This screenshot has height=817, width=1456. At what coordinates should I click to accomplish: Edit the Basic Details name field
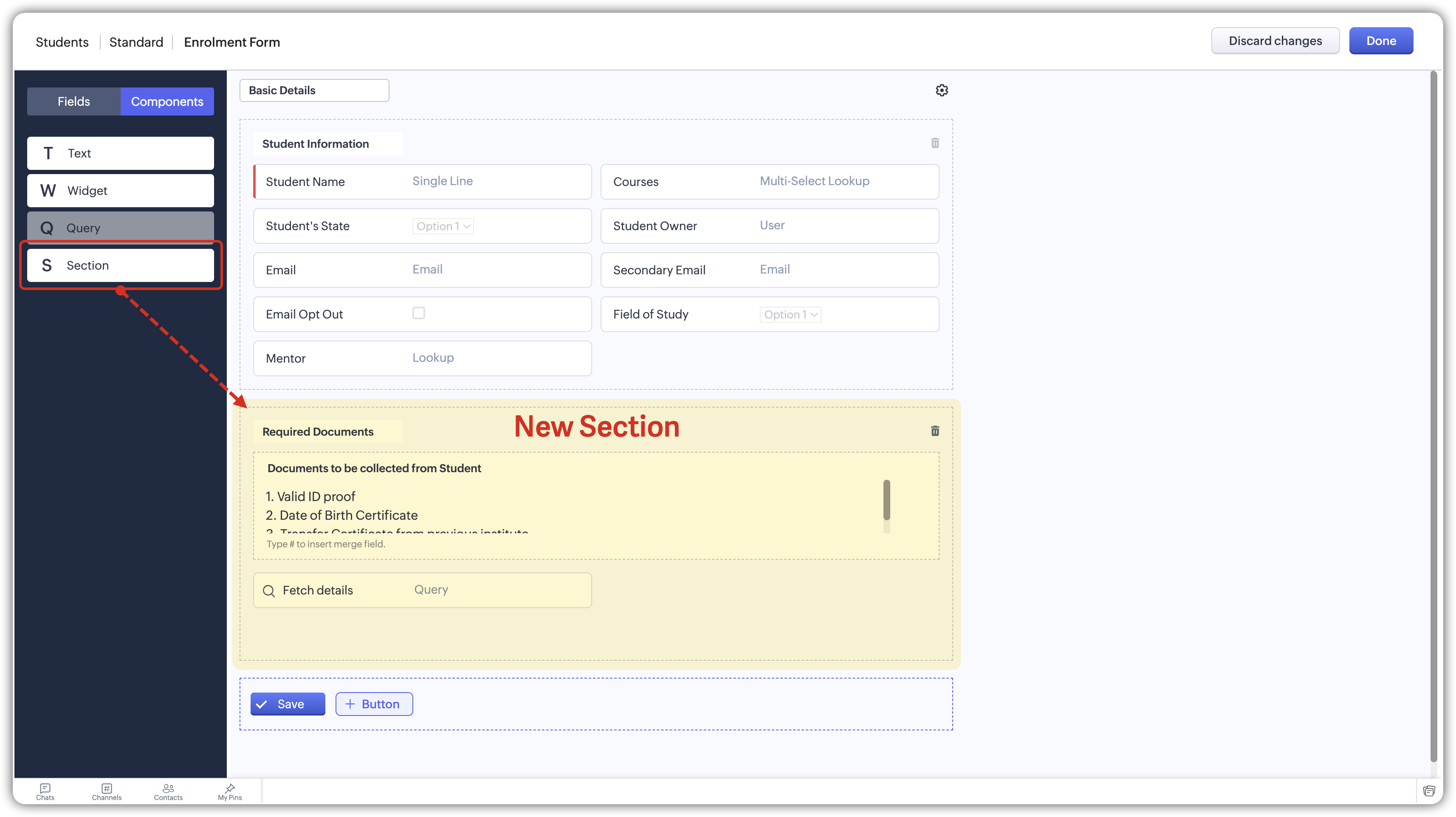(314, 90)
